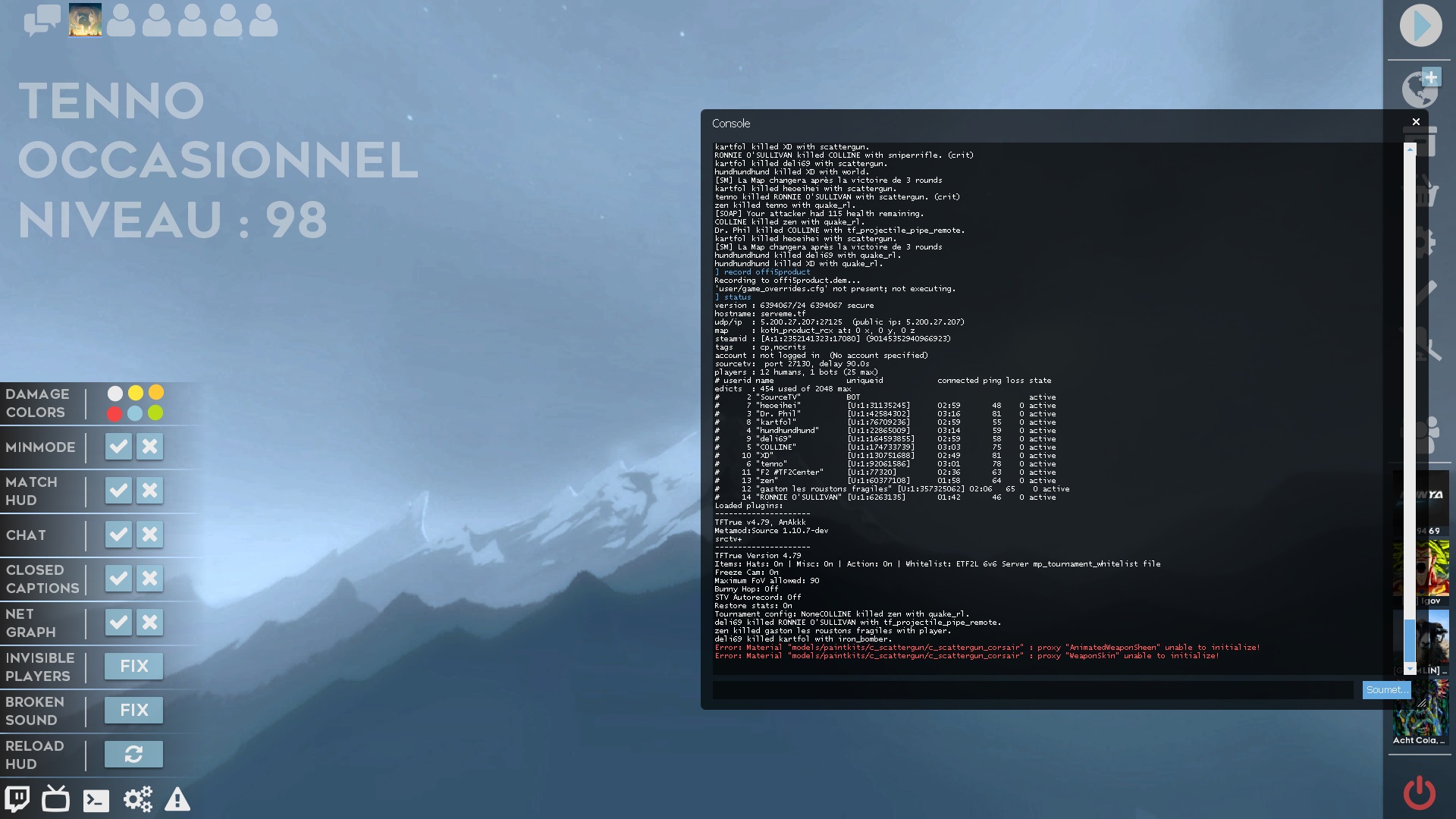Click FIX for Invisible Players

point(133,667)
